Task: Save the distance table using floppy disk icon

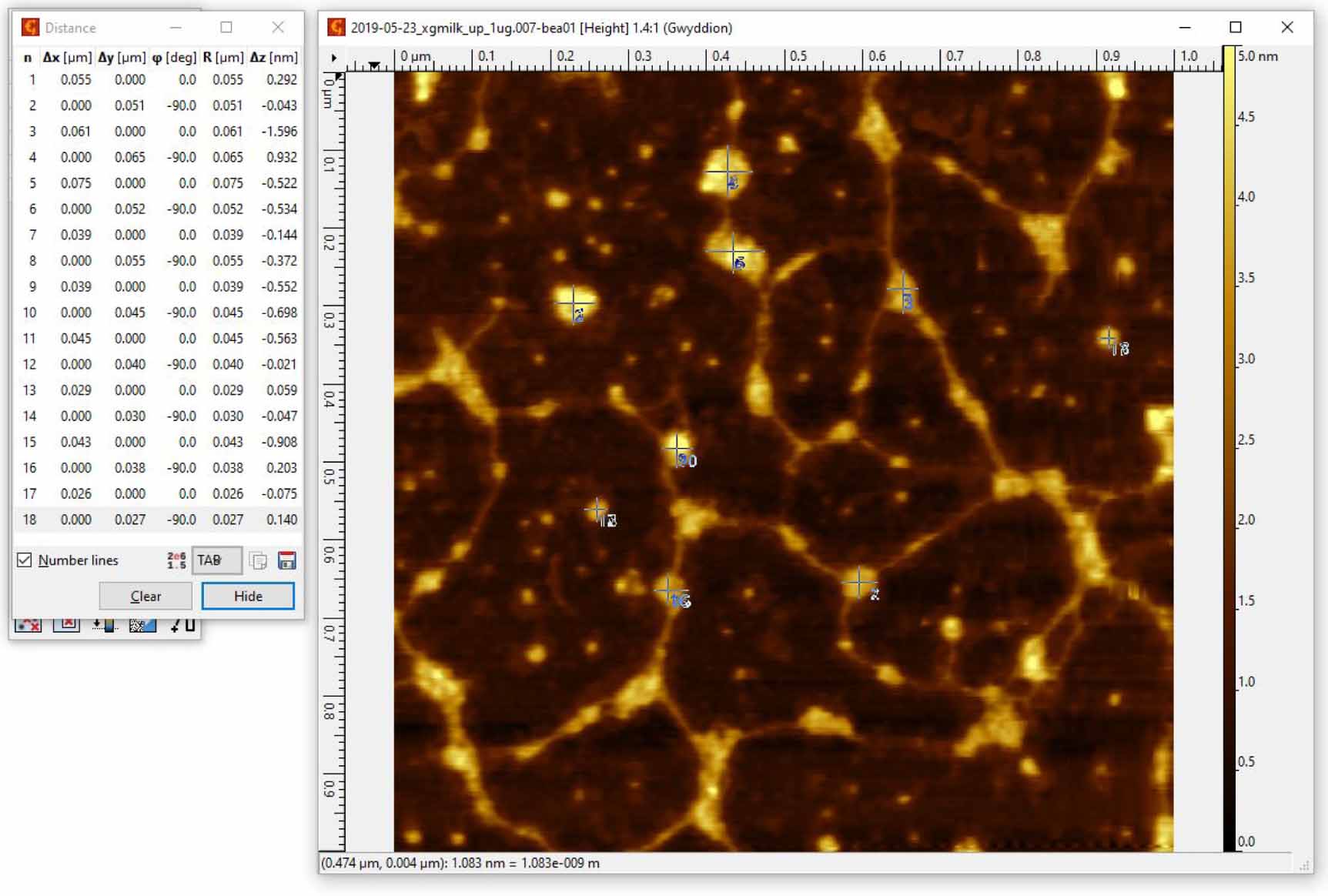Action: (286, 560)
